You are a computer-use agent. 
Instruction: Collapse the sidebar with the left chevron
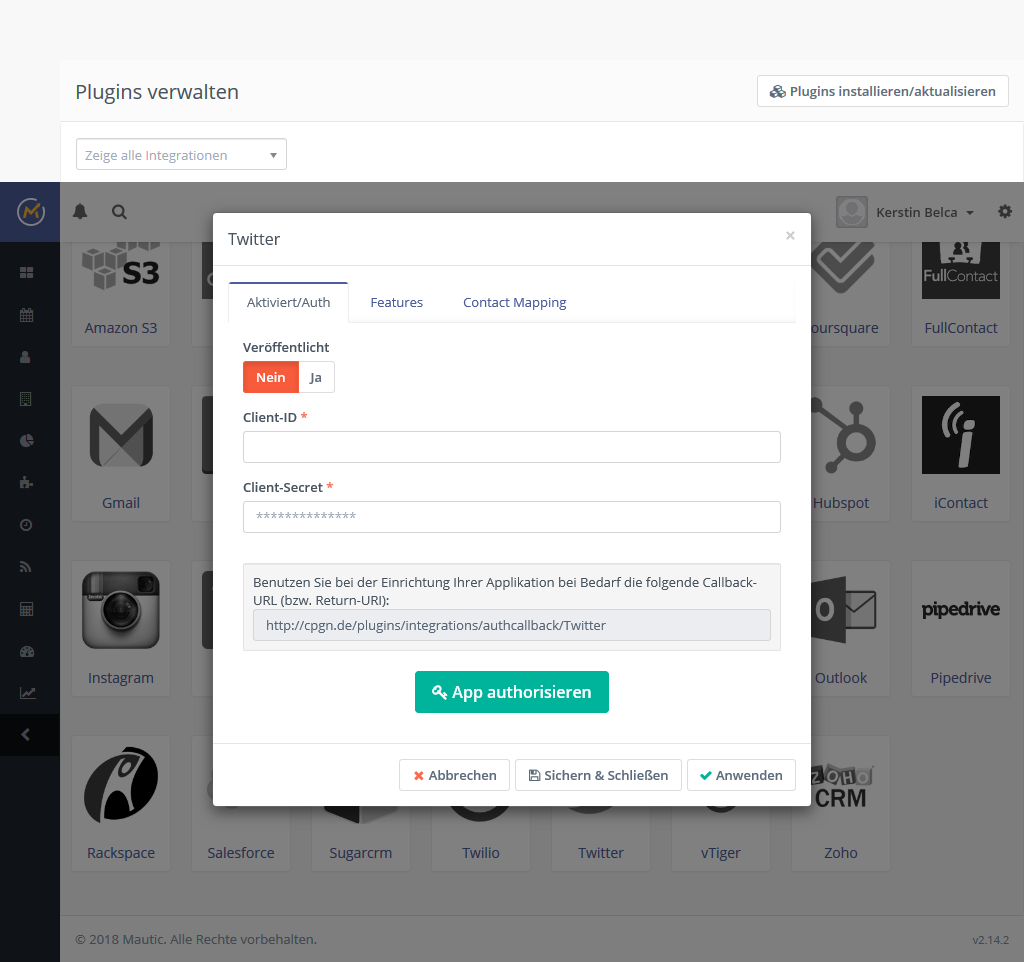point(25,735)
